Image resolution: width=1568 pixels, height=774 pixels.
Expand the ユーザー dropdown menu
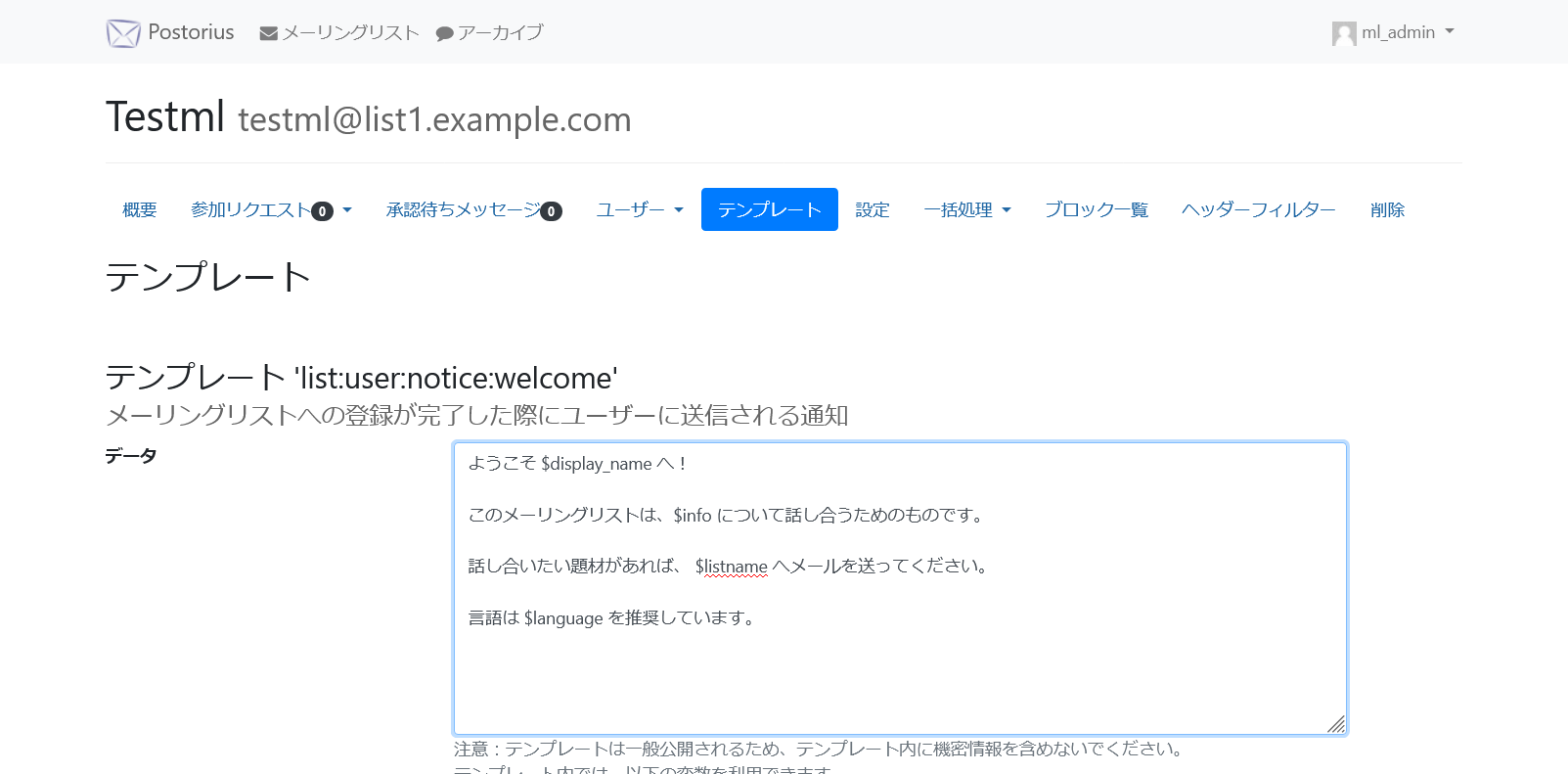(640, 209)
